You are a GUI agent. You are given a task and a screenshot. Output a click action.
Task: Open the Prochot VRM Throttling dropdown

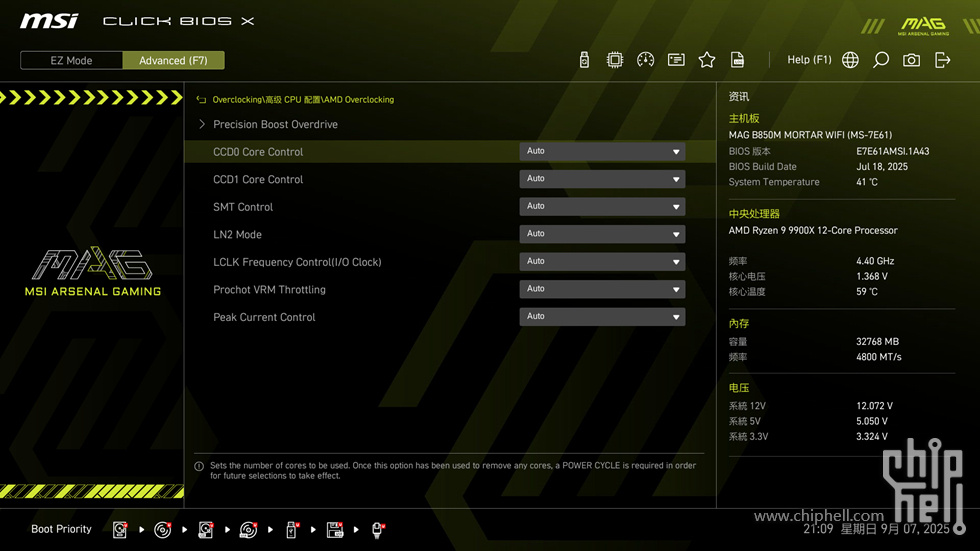click(602, 289)
